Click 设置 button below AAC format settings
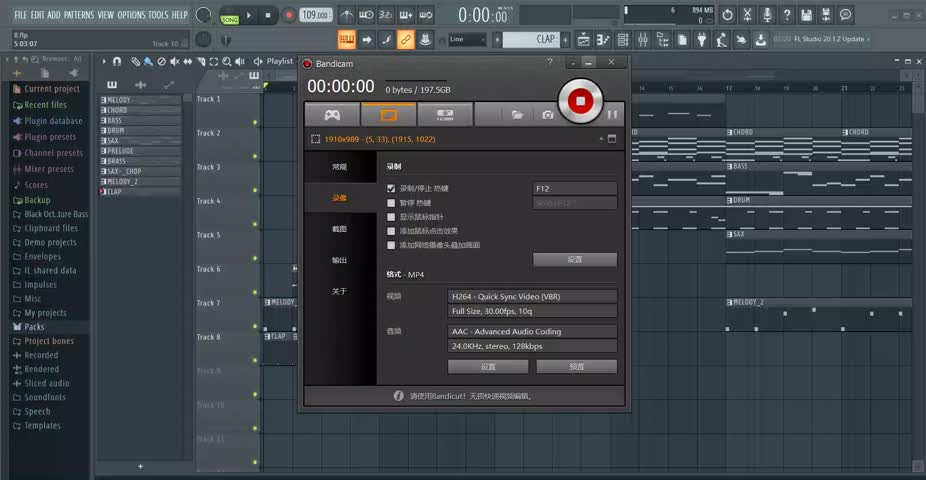This screenshot has width=926, height=480. (488, 367)
